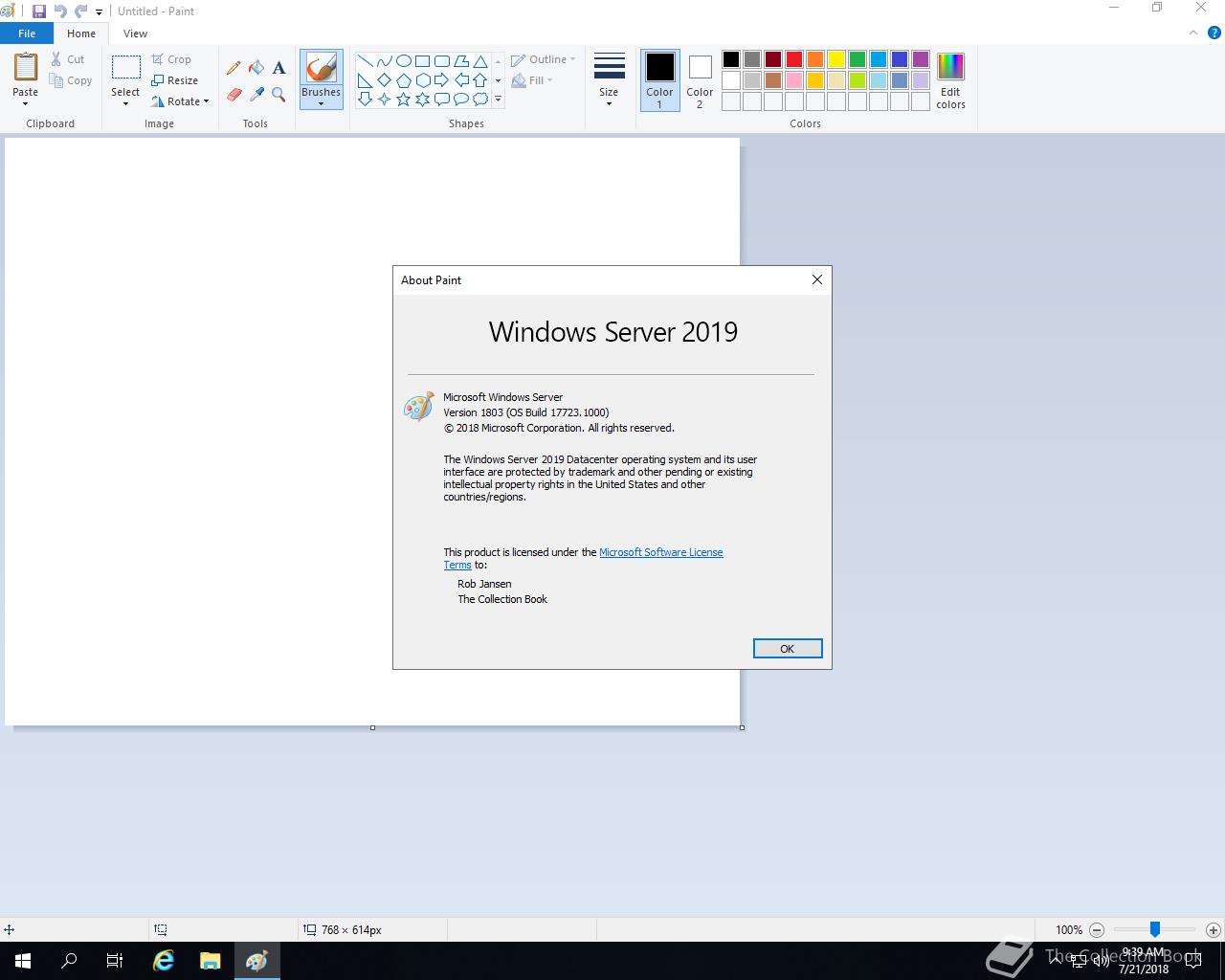Activate Color 1 foreground selector
Viewport: 1225px width, 980px height.
click(659, 79)
